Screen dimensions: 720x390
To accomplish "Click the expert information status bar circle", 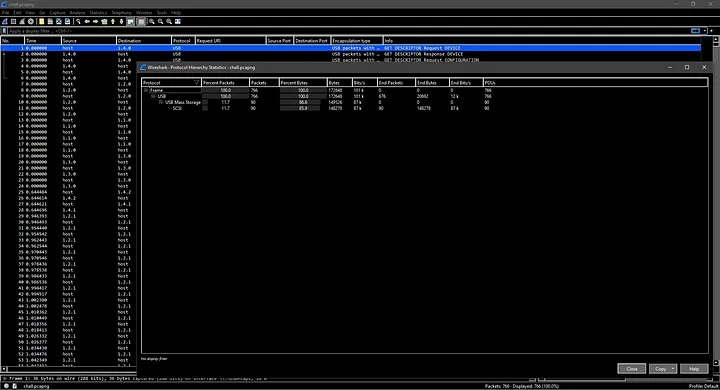I will (6, 386).
